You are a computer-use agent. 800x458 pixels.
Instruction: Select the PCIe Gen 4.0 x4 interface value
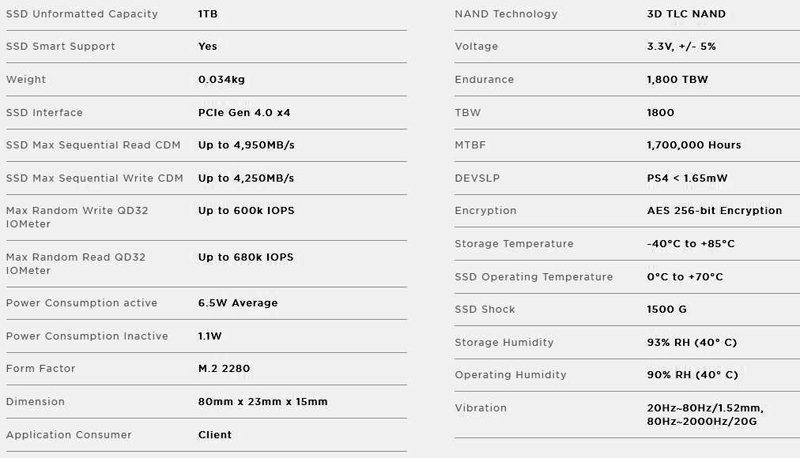click(x=246, y=113)
